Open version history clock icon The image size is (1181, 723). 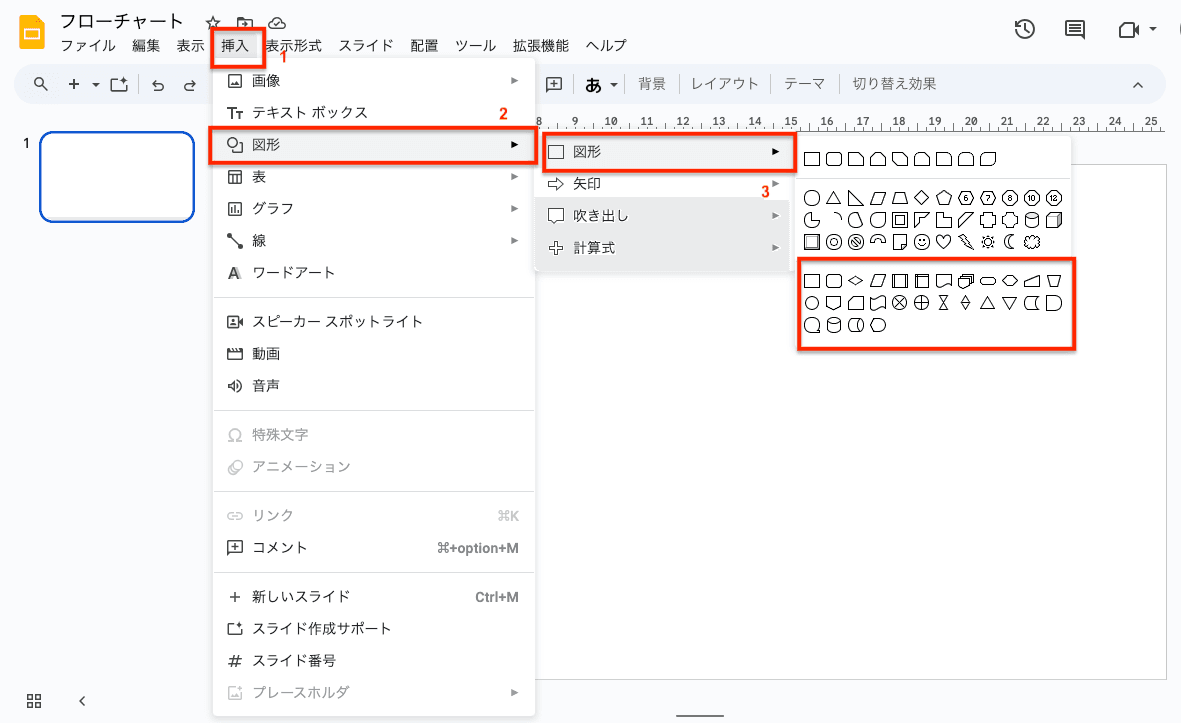click(x=1024, y=30)
